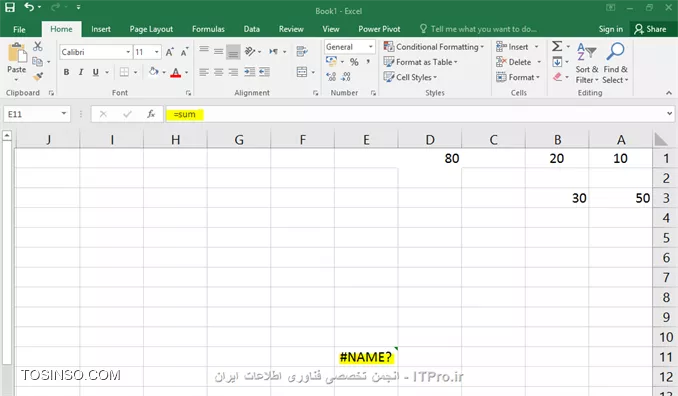Click the Decrease Decimal icon
The width and height of the screenshot is (678, 396).
346,77
